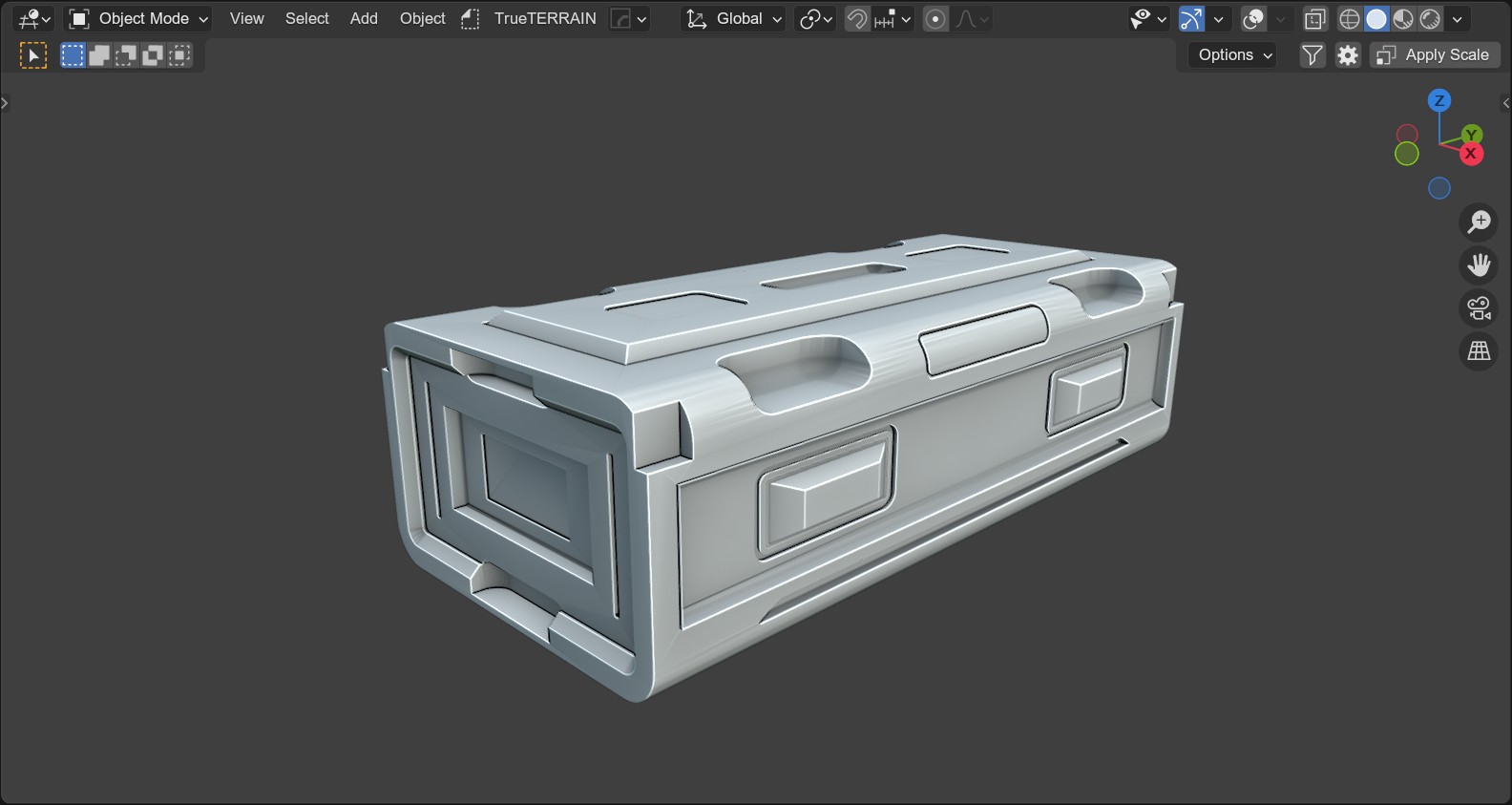Open the Object Mode dropdown

click(x=138, y=18)
